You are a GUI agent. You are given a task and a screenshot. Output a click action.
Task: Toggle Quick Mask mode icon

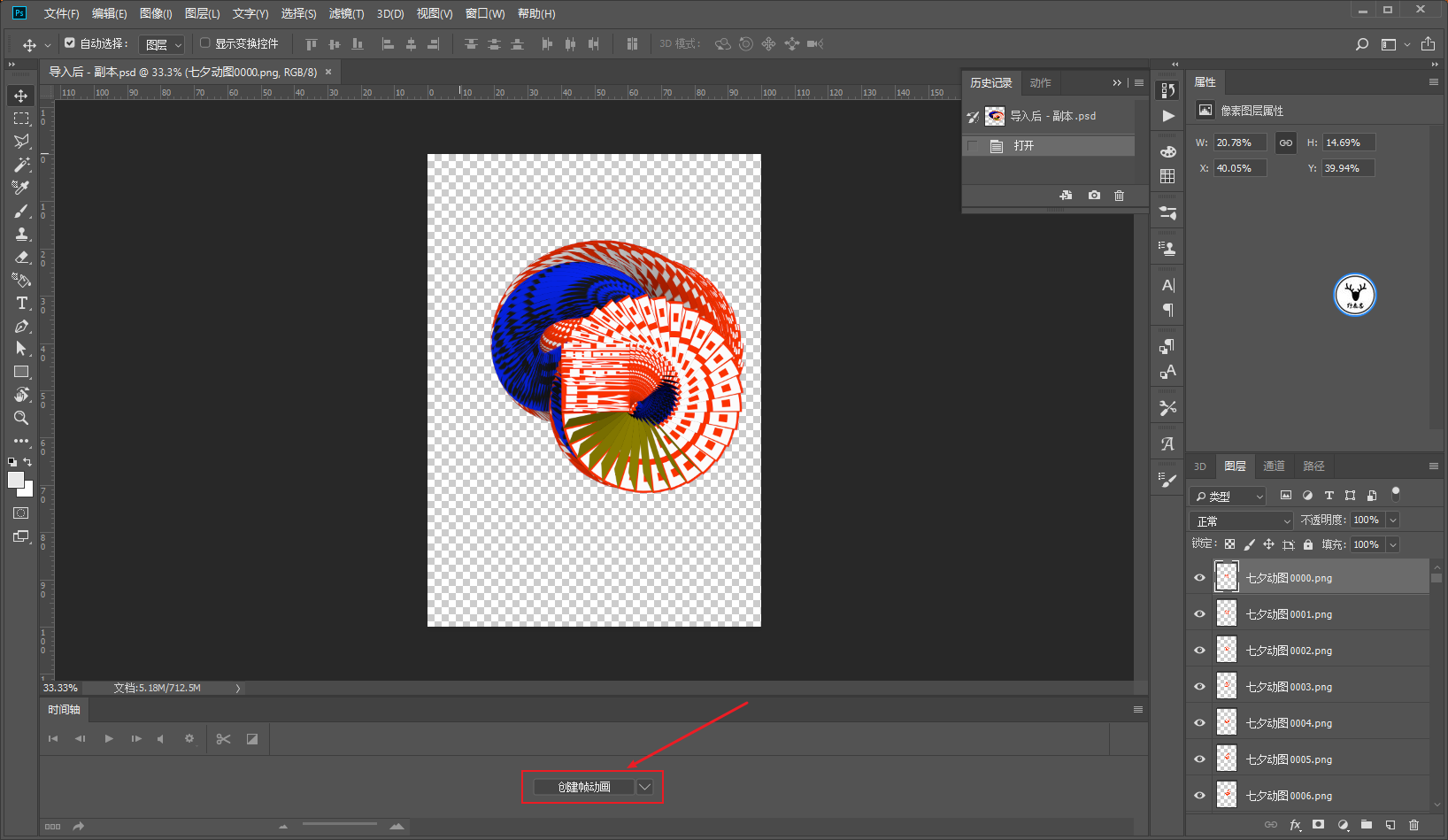(x=21, y=513)
